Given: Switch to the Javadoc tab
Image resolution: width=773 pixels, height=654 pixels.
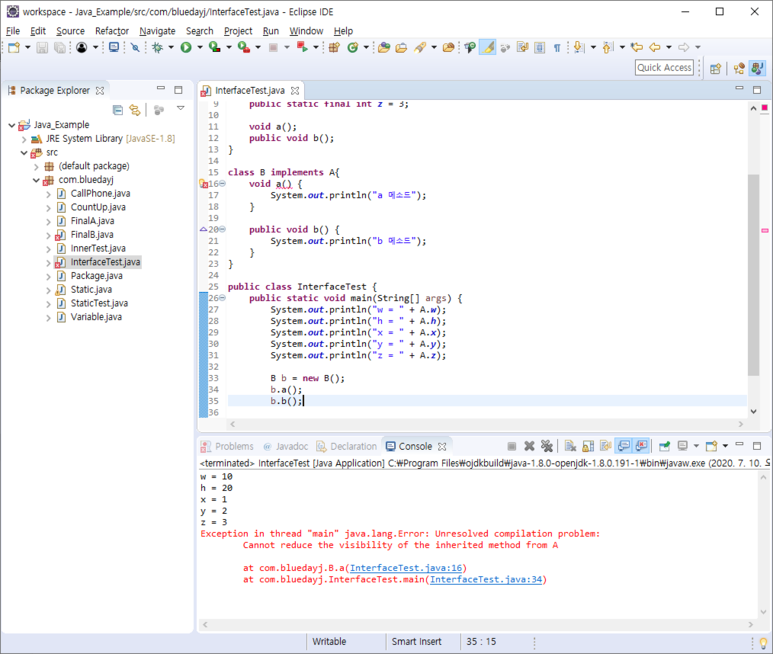Looking at the screenshot, I should 285,447.
